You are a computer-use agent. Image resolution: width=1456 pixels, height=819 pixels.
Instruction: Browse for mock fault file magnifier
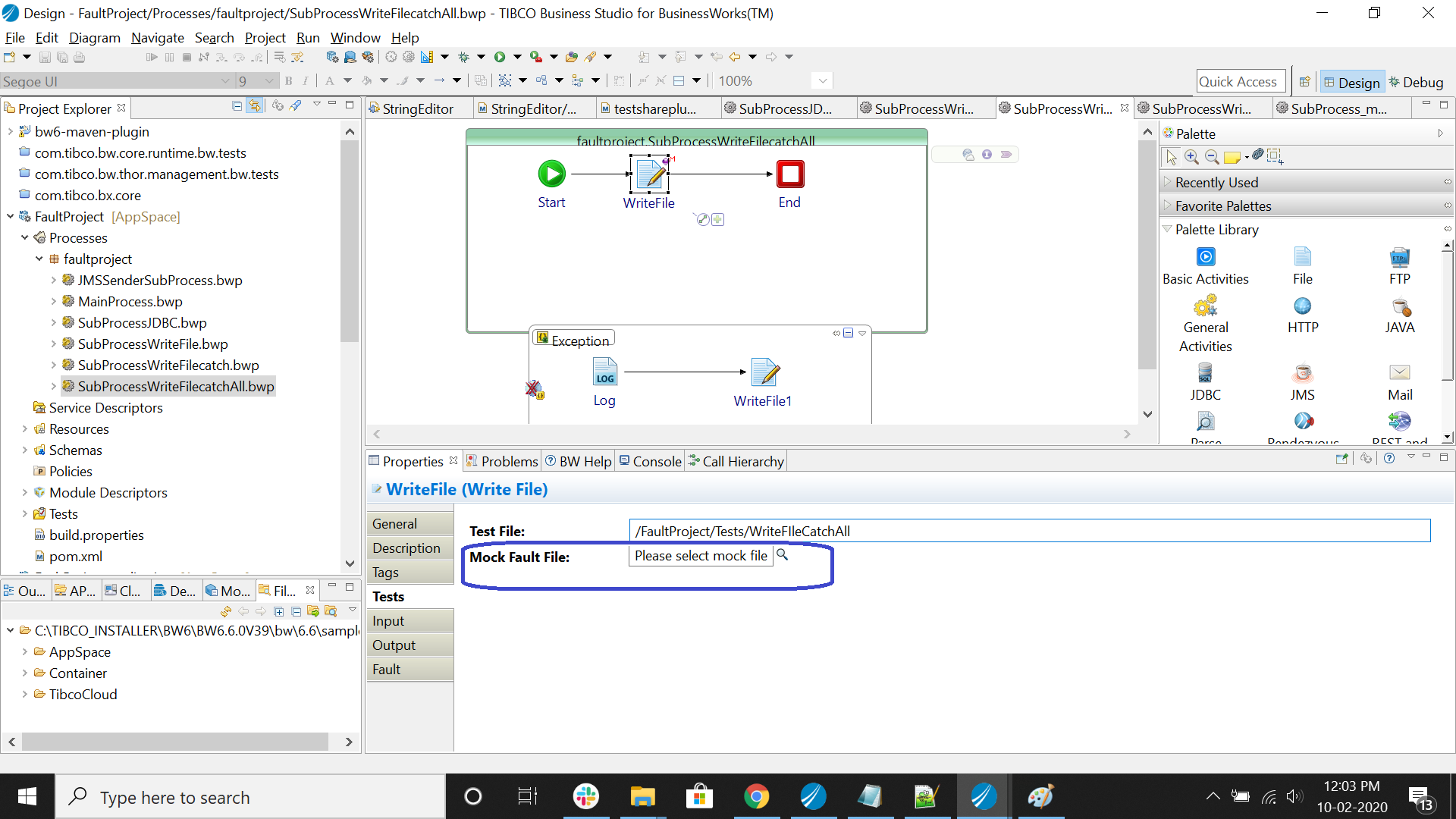[x=782, y=555]
